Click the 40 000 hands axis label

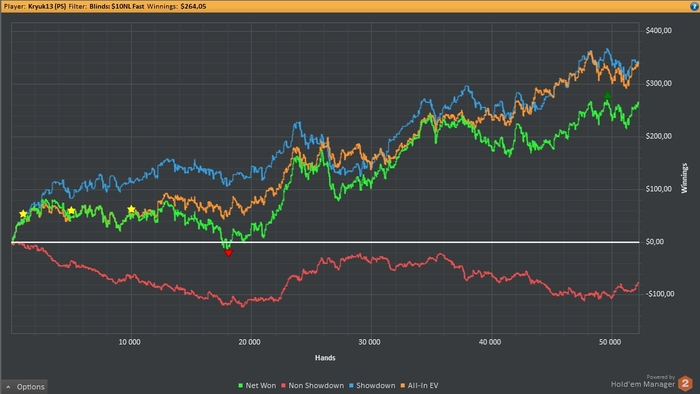click(x=490, y=342)
